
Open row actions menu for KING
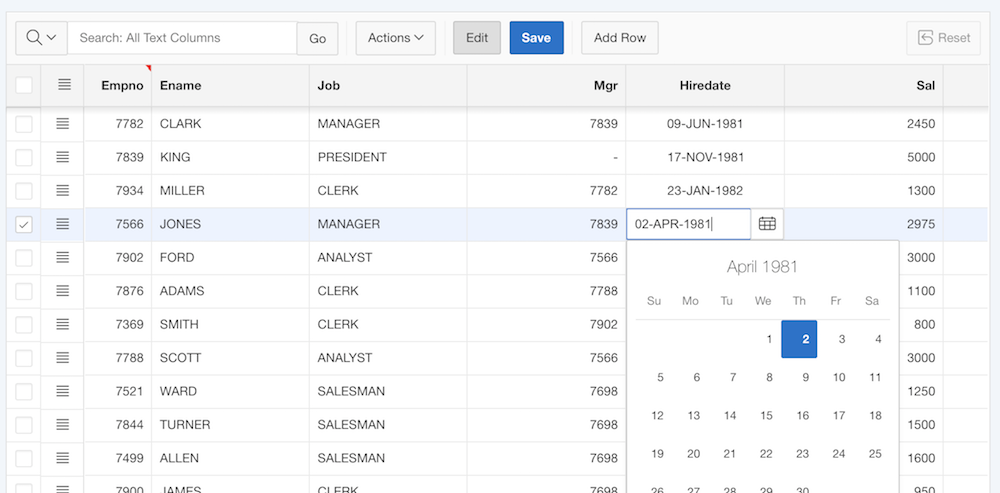coord(63,157)
